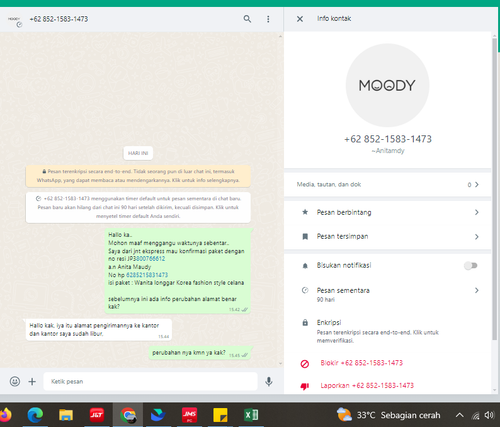The image size is (500, 427).
Task: Click the small contact avatar in chat header
Action: pyautogui.click(x=14, y=21)
